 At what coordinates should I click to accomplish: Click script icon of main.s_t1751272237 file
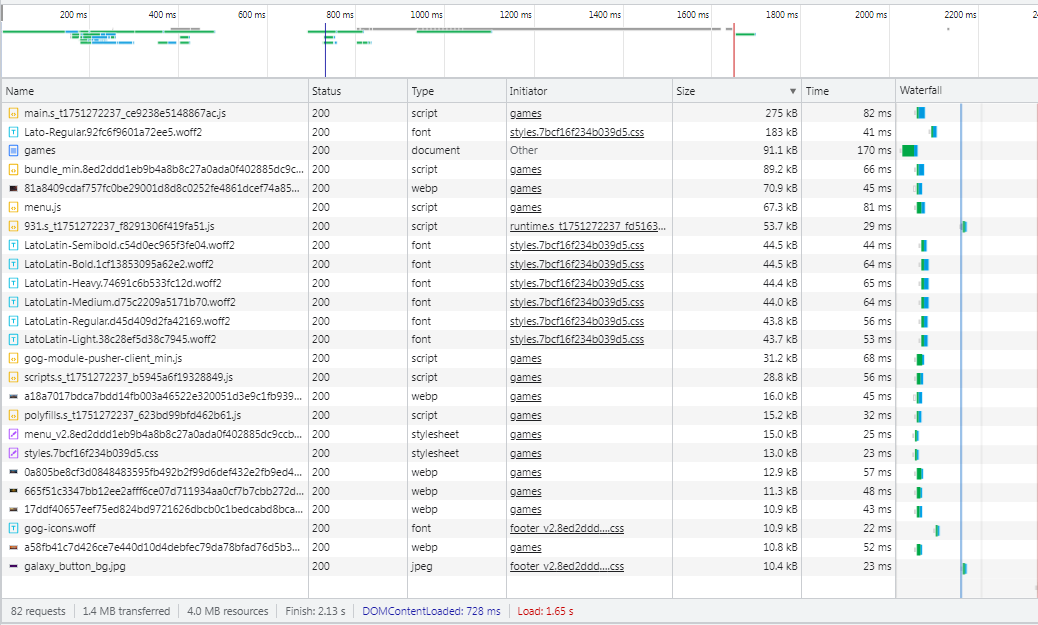pos(13,113)
